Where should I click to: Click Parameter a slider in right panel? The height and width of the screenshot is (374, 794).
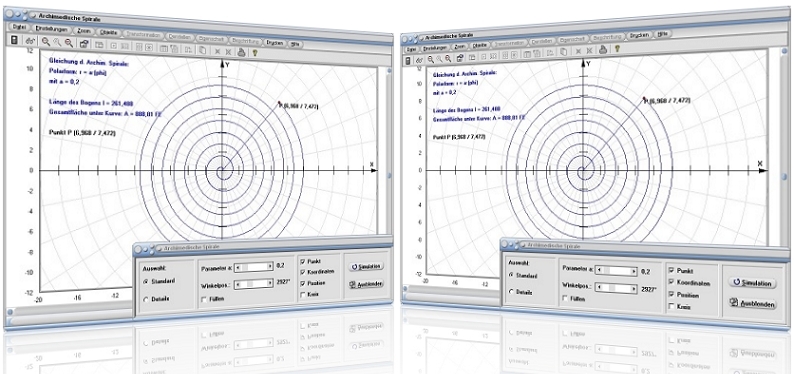[x=616, y=271]
